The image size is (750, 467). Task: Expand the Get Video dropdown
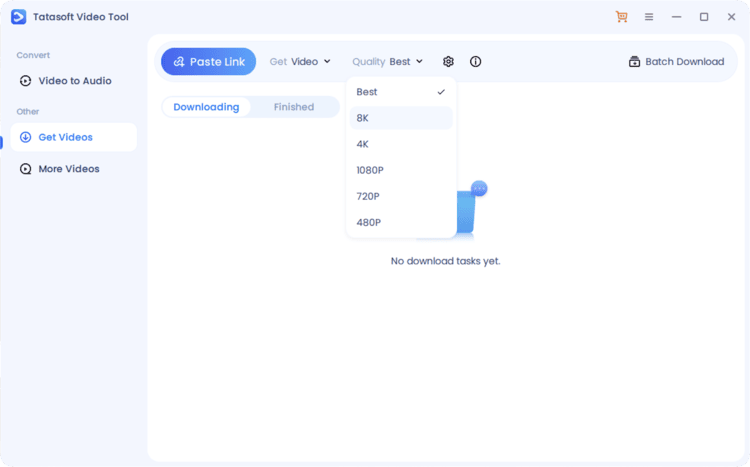[300, 62]
